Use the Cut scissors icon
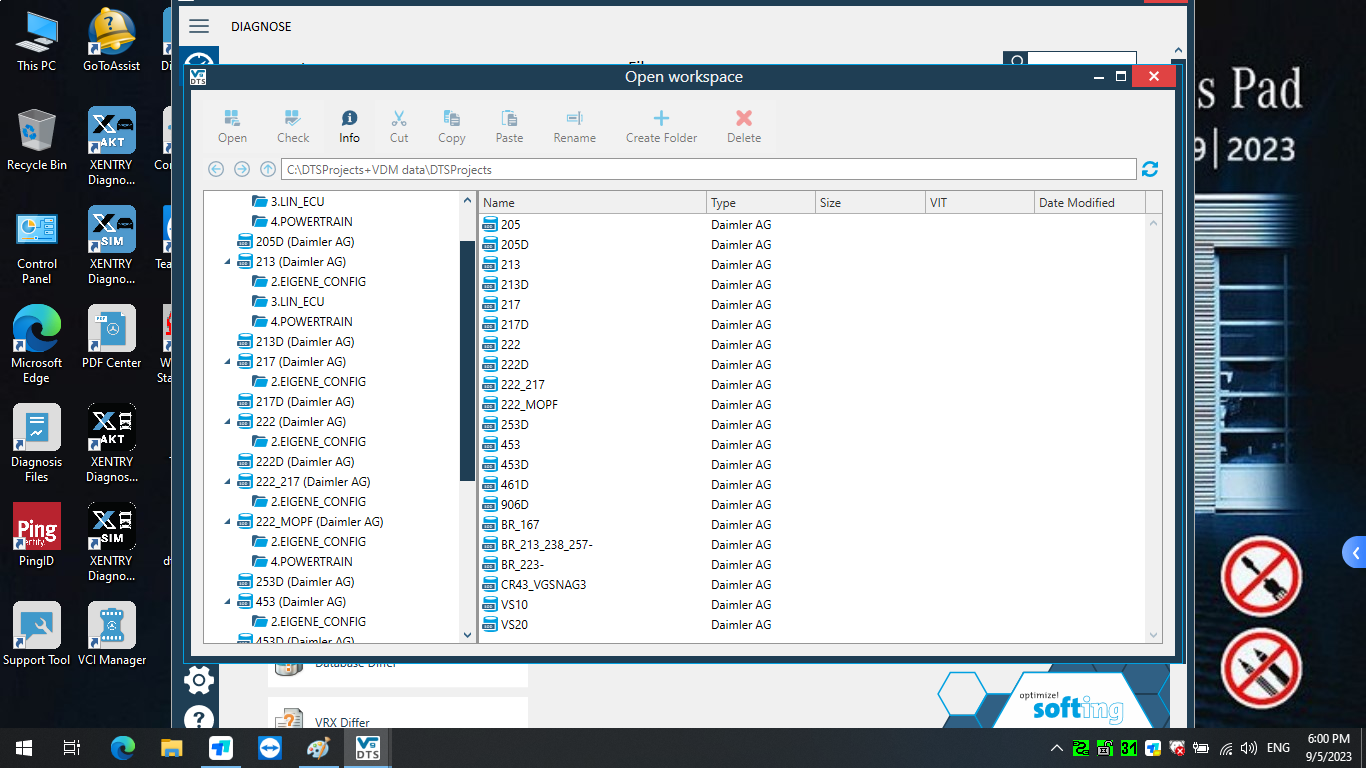1366x768 pixels. click(399, 124)
